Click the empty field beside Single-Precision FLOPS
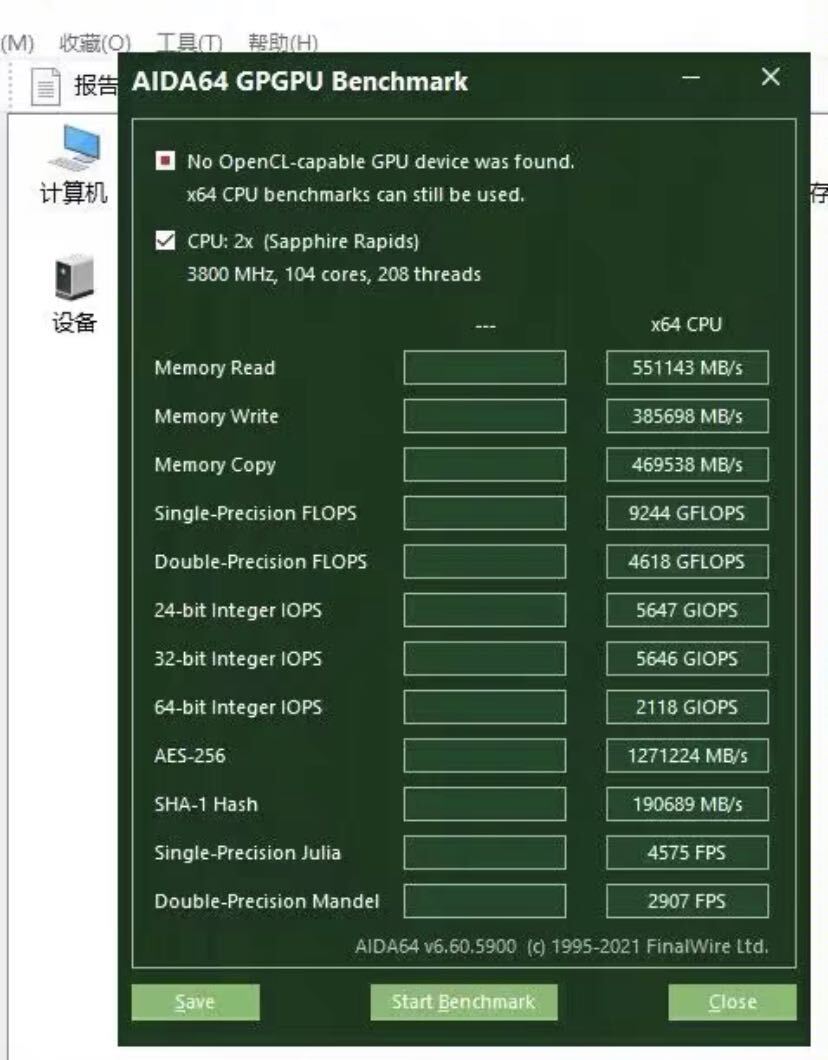Screen dimensions: 828x1060 coord(484,513)
